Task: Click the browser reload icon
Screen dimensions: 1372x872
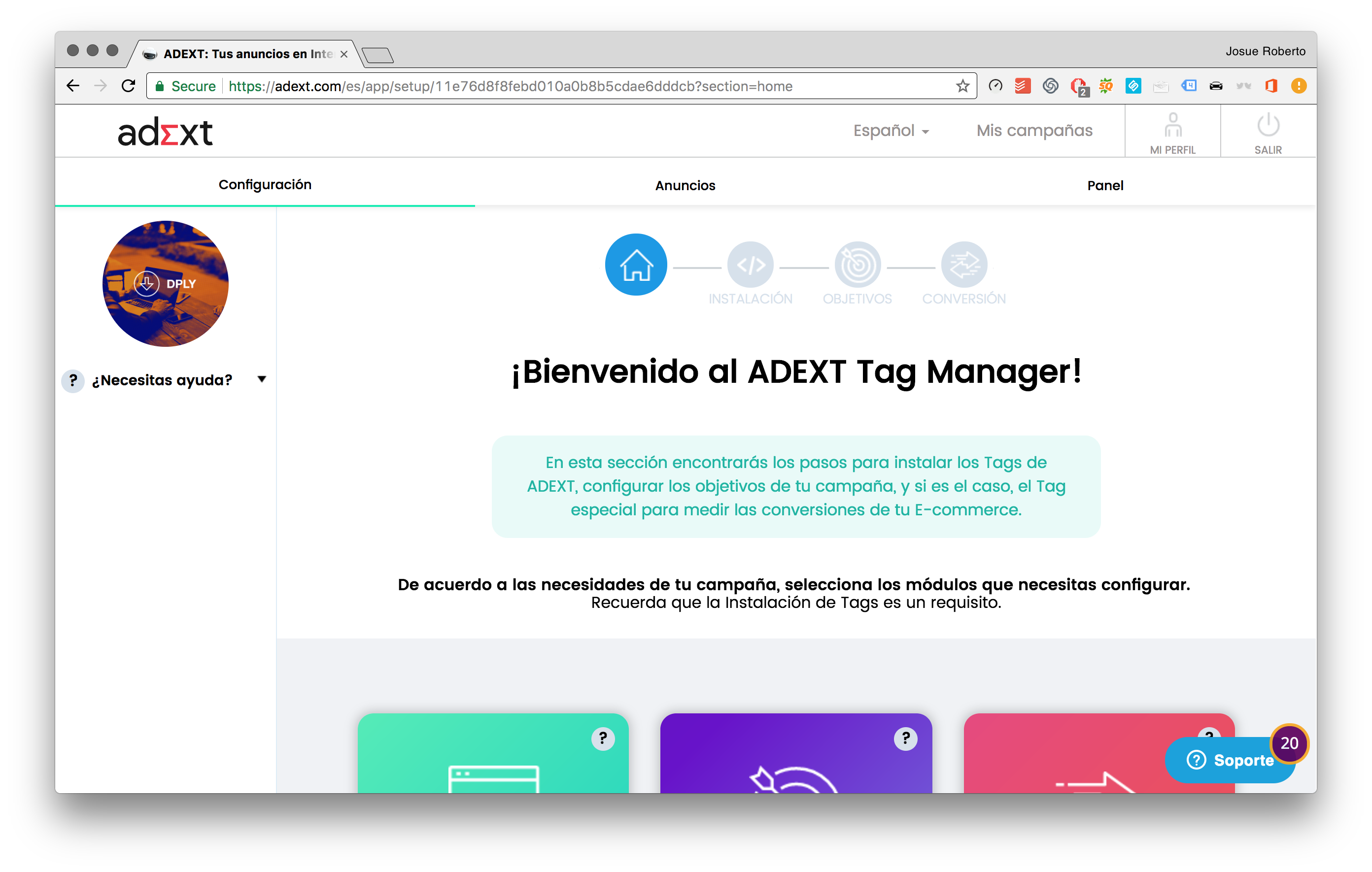Action: [x=129, y=85]
